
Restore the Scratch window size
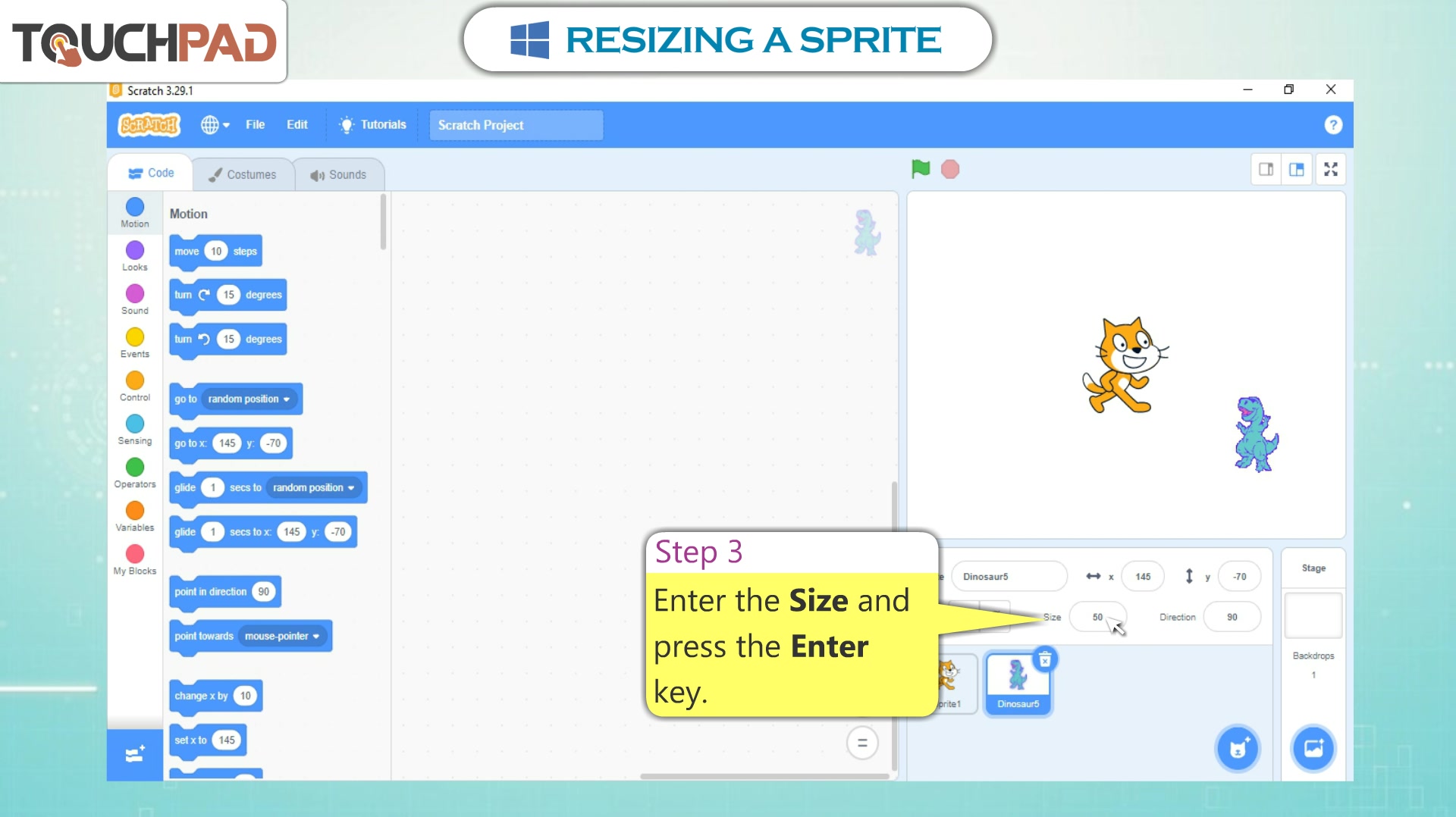click(1288, 89)
